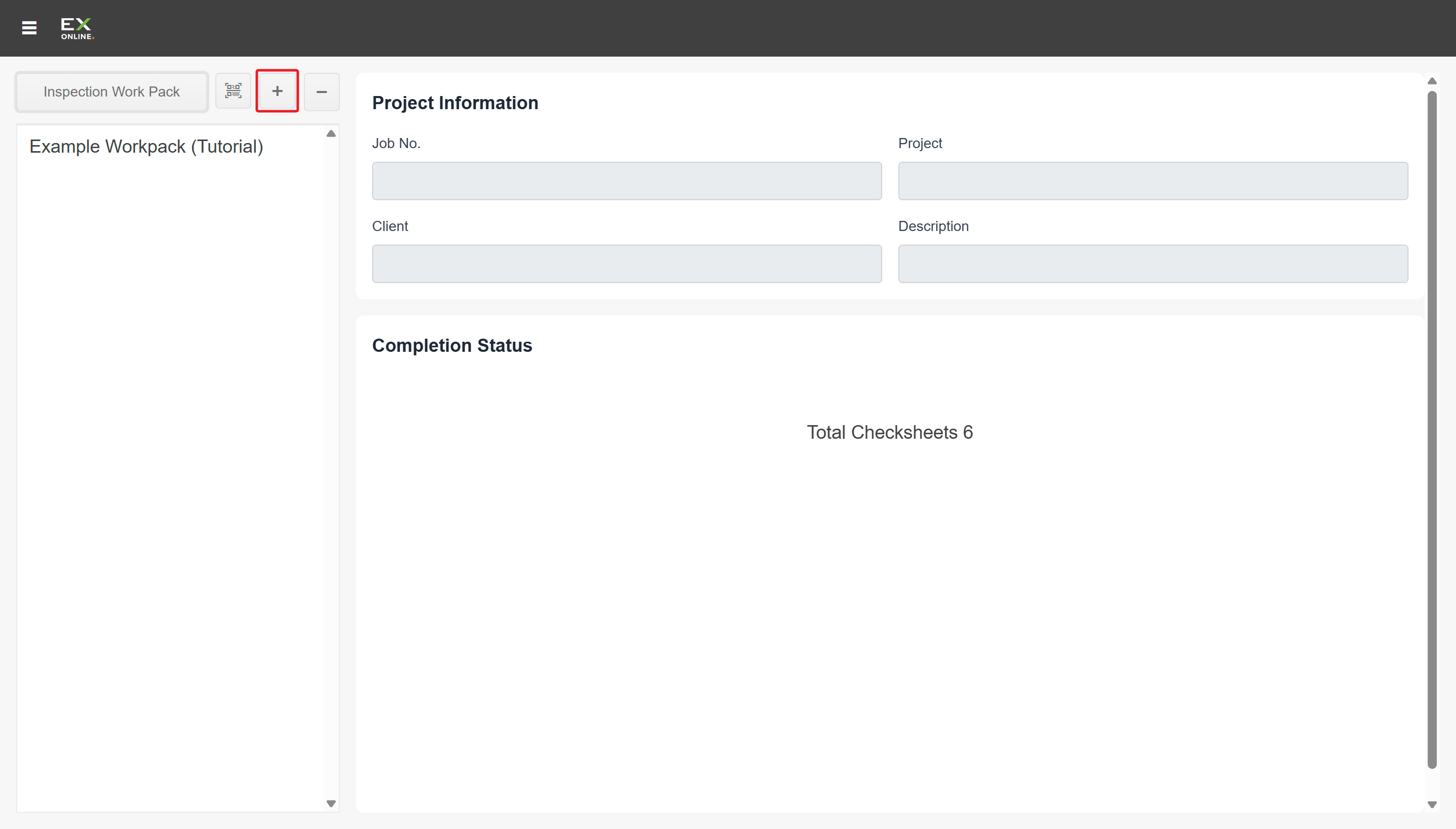1456x829 pixels.
Task: Scan a QR code for workpack
Action: (233, 91)
